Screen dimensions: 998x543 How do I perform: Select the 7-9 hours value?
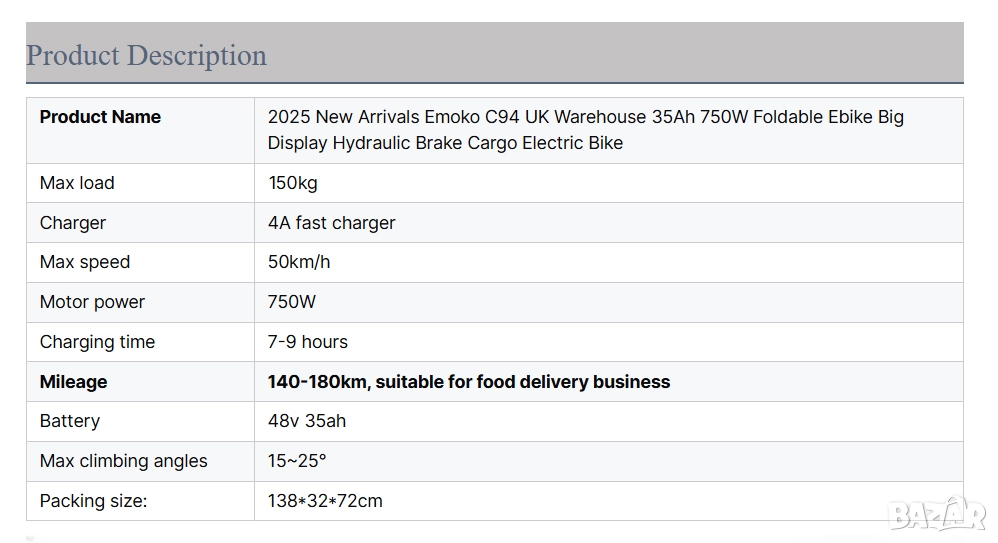pyautogui.click(x=307, y=342)
